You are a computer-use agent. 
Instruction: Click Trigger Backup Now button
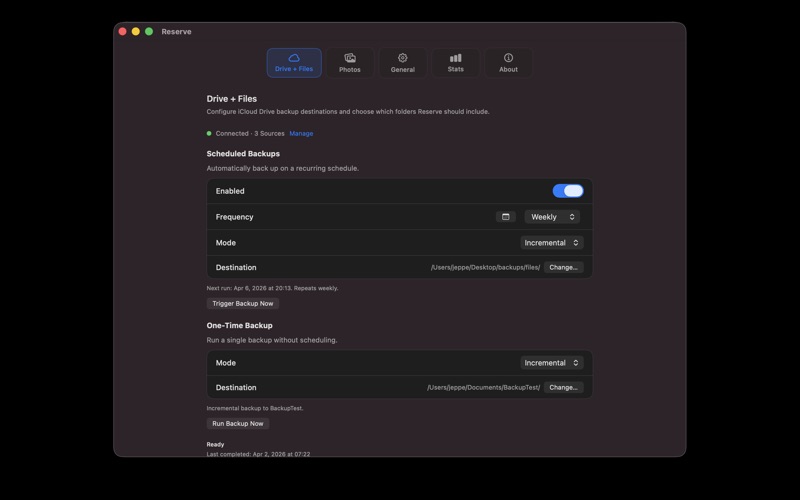(x=243, y=304)
